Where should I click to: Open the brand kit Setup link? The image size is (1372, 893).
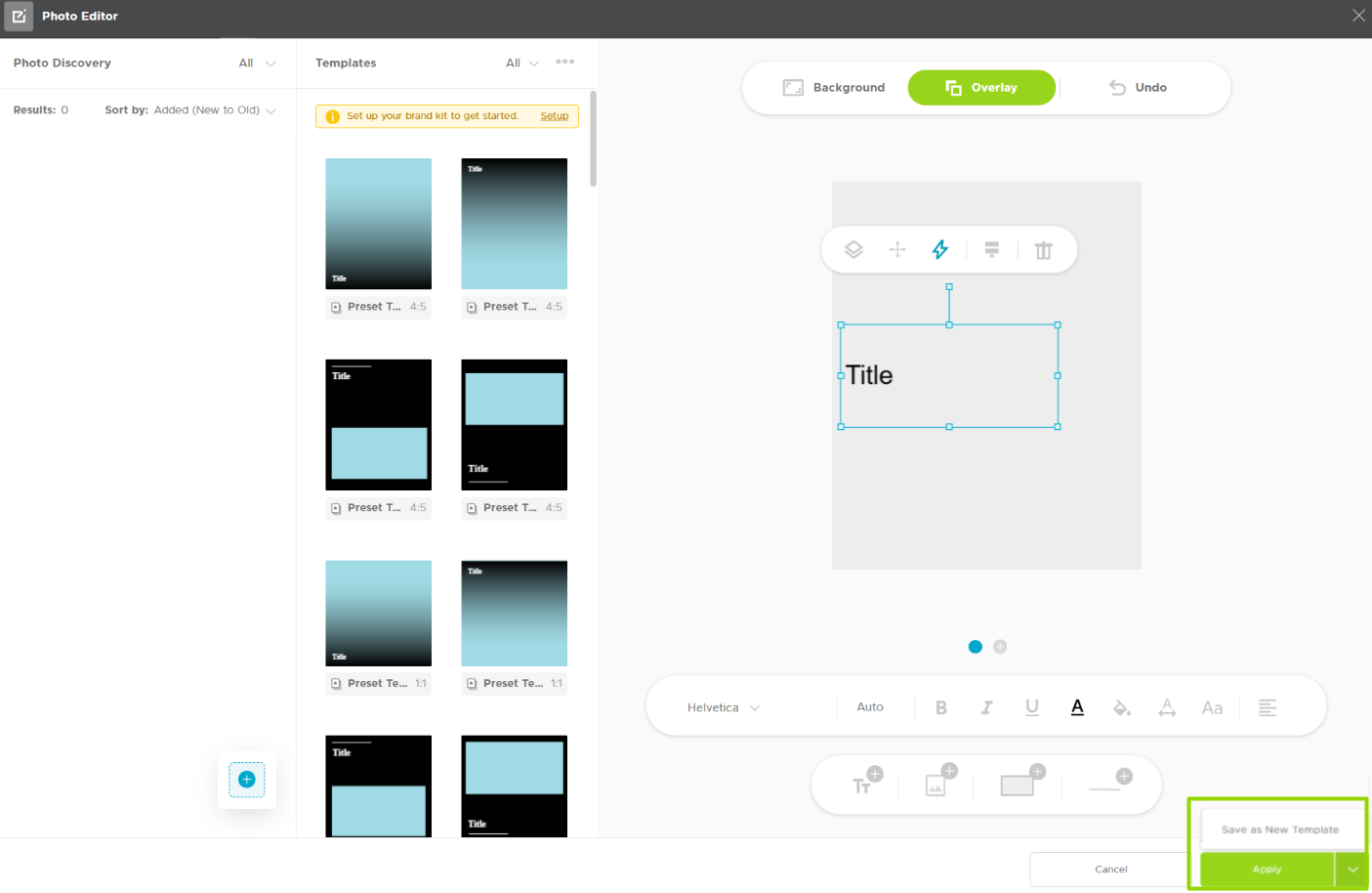(555, 116)
